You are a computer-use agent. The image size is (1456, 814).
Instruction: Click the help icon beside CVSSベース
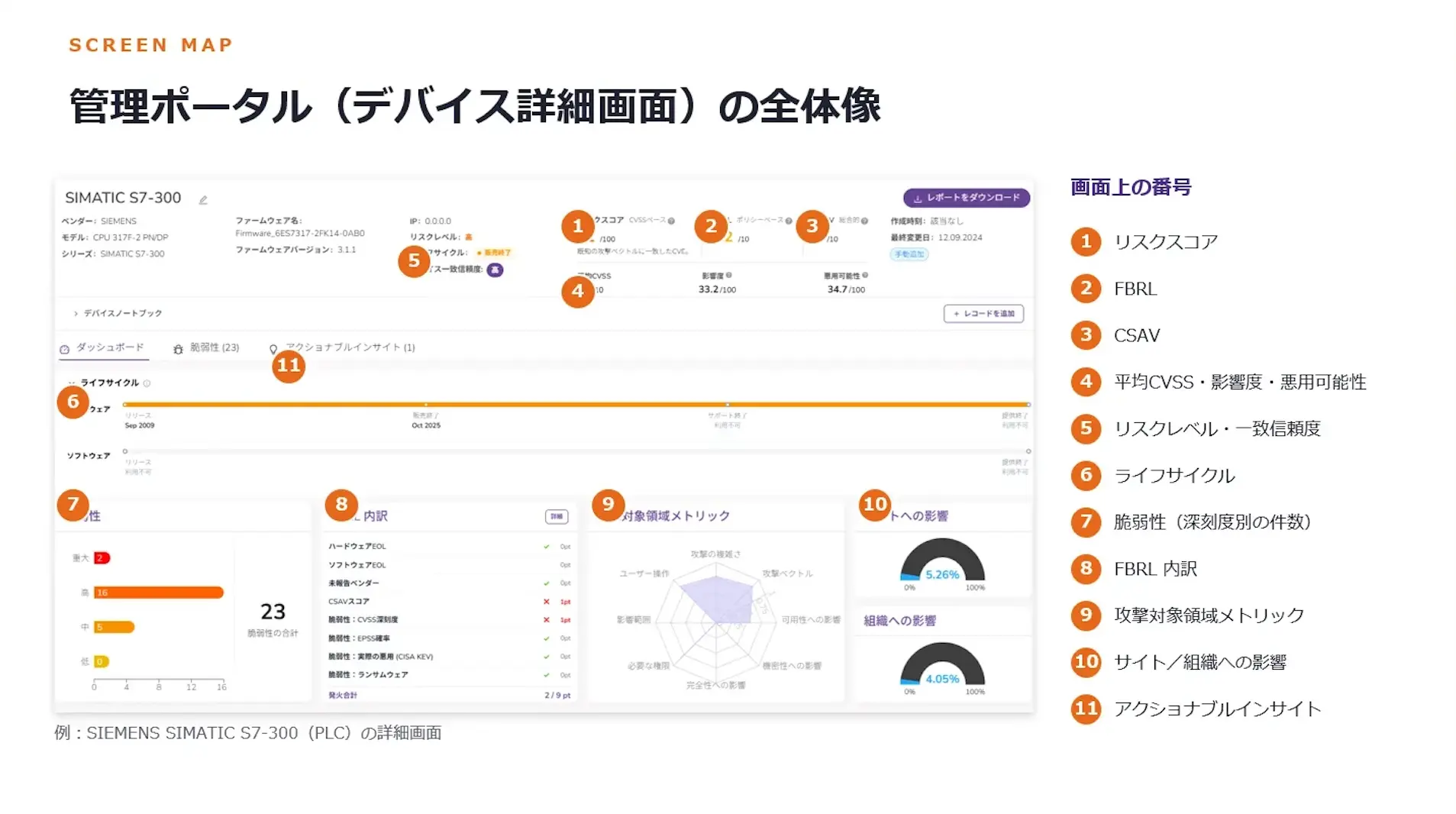coord(671,221)
